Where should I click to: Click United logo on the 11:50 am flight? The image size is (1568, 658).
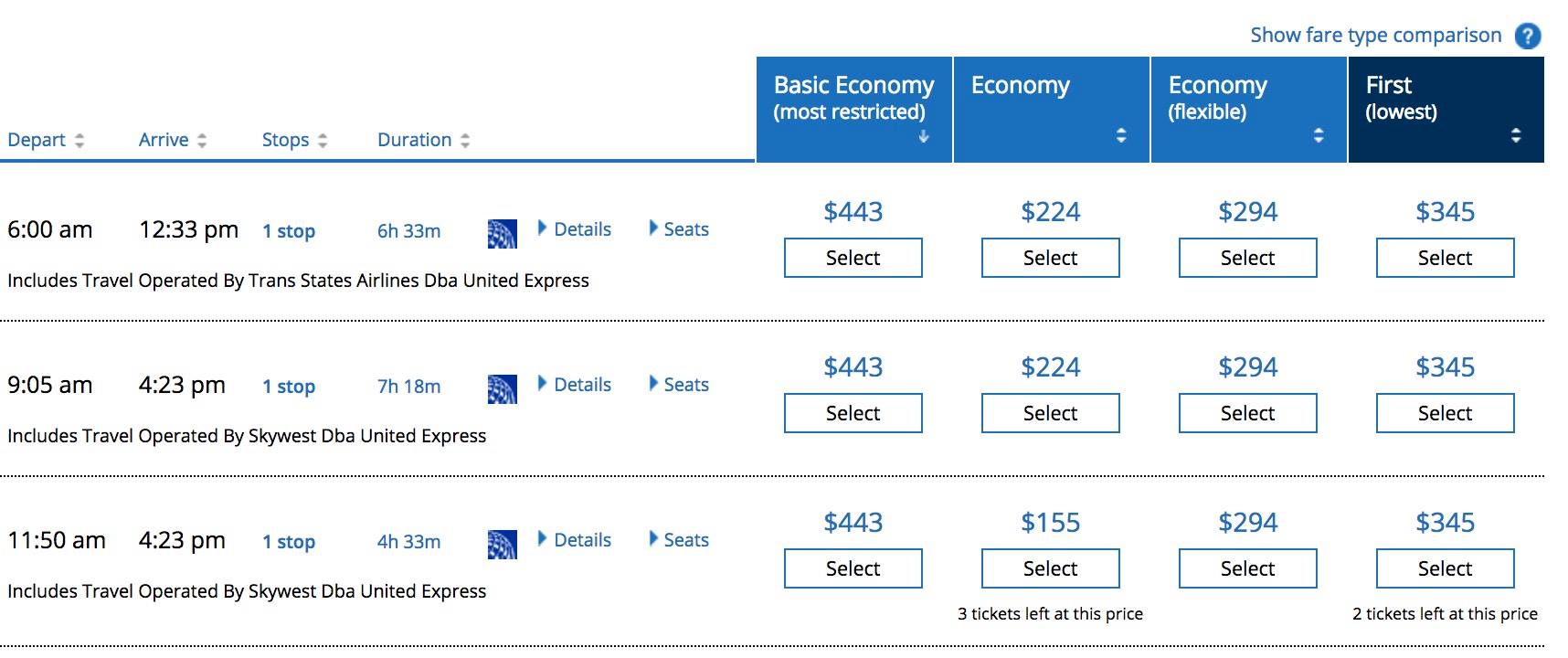(x=502, y=545)
